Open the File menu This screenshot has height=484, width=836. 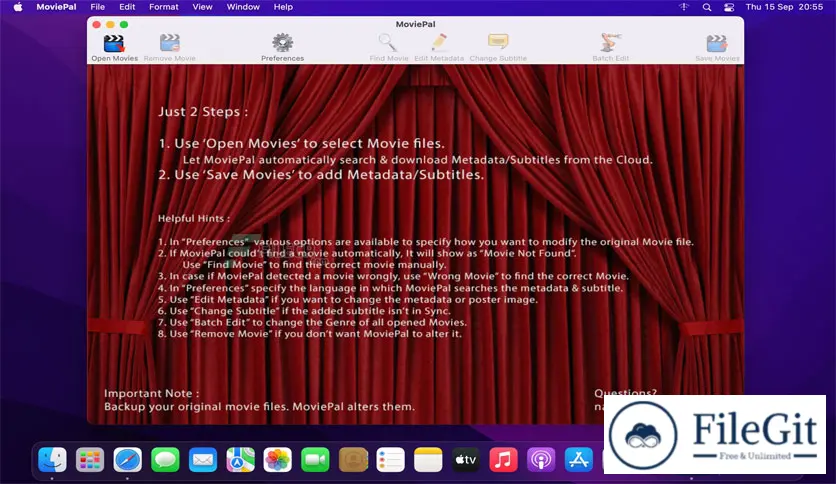[98, 7]
